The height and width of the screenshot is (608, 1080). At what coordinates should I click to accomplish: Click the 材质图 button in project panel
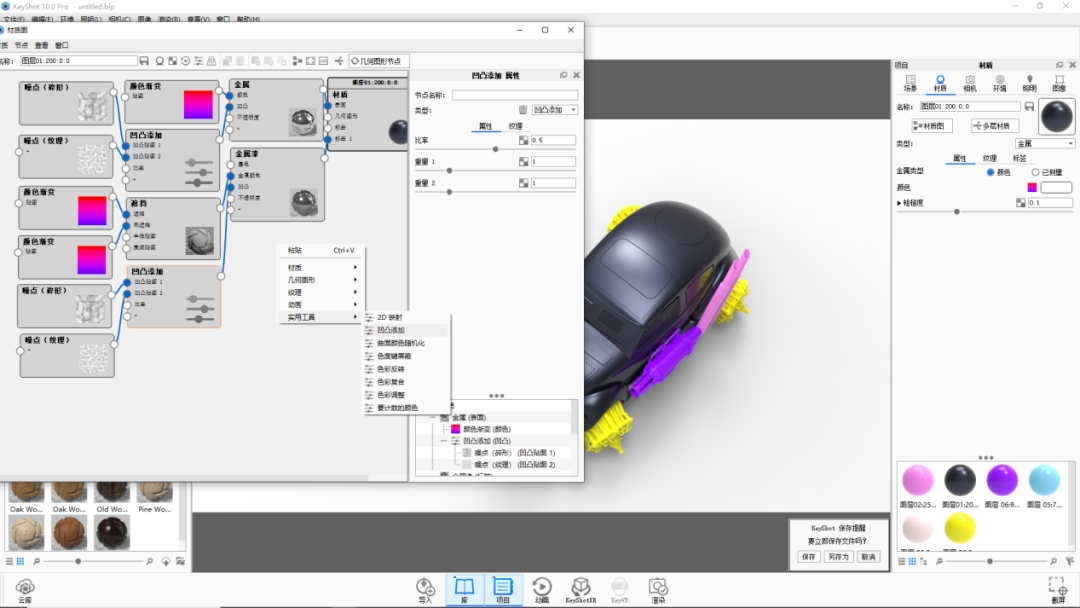932,126
